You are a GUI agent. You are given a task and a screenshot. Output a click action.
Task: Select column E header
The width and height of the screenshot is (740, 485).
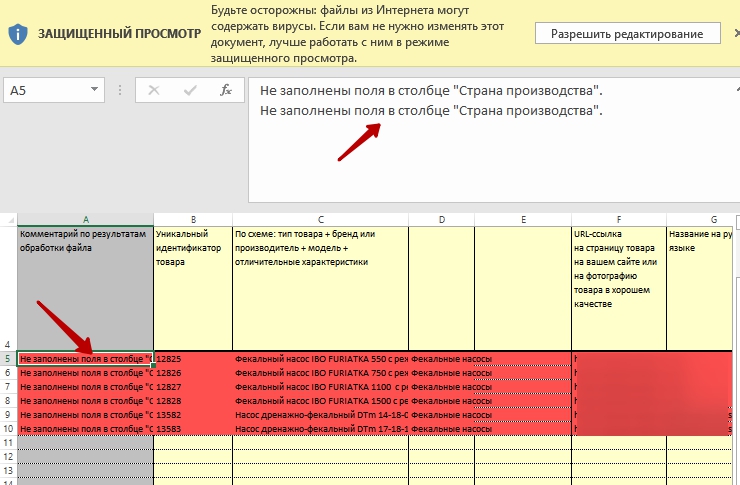[523, 219]
